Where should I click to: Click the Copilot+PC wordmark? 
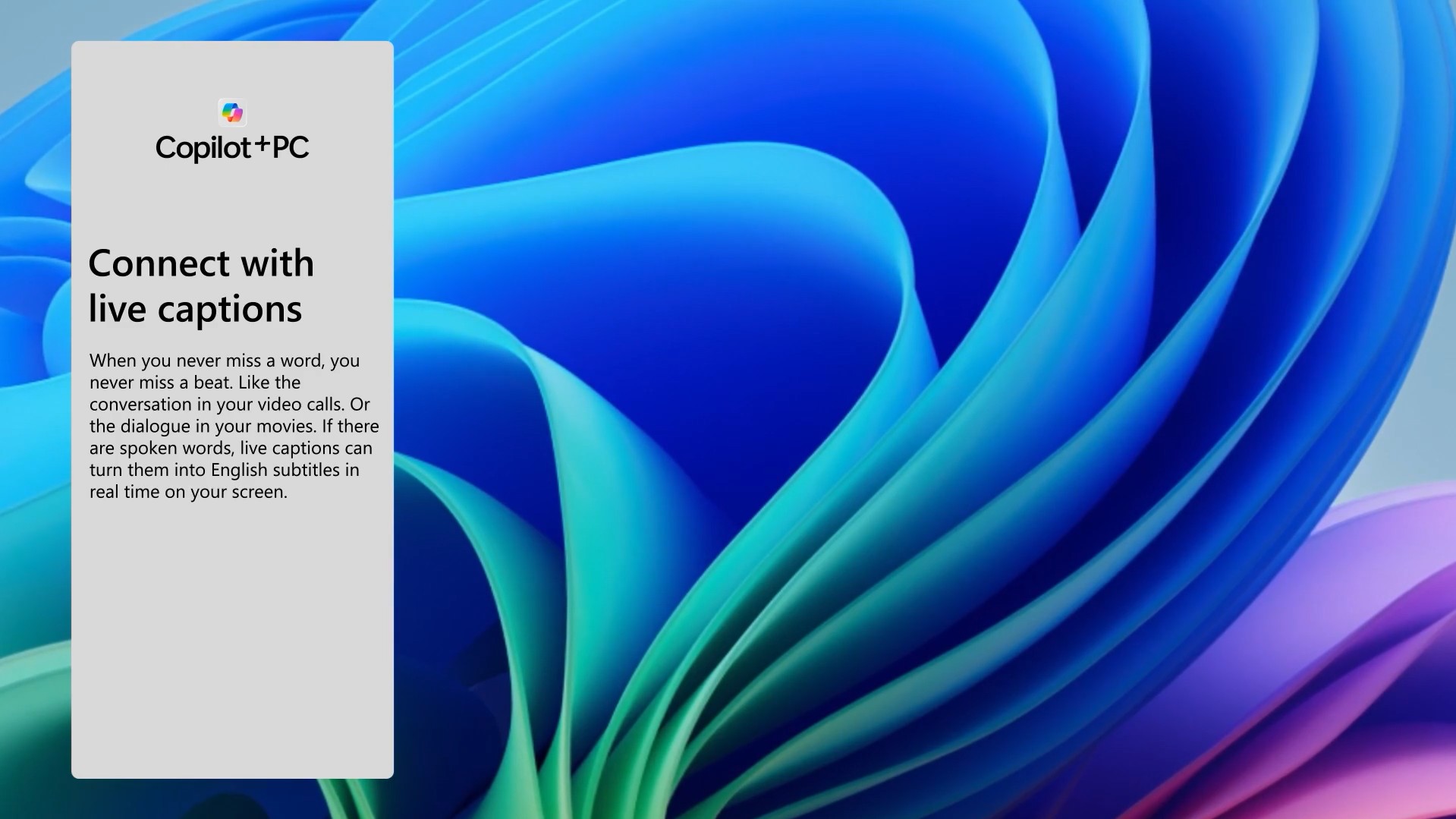tap(232, 147)
